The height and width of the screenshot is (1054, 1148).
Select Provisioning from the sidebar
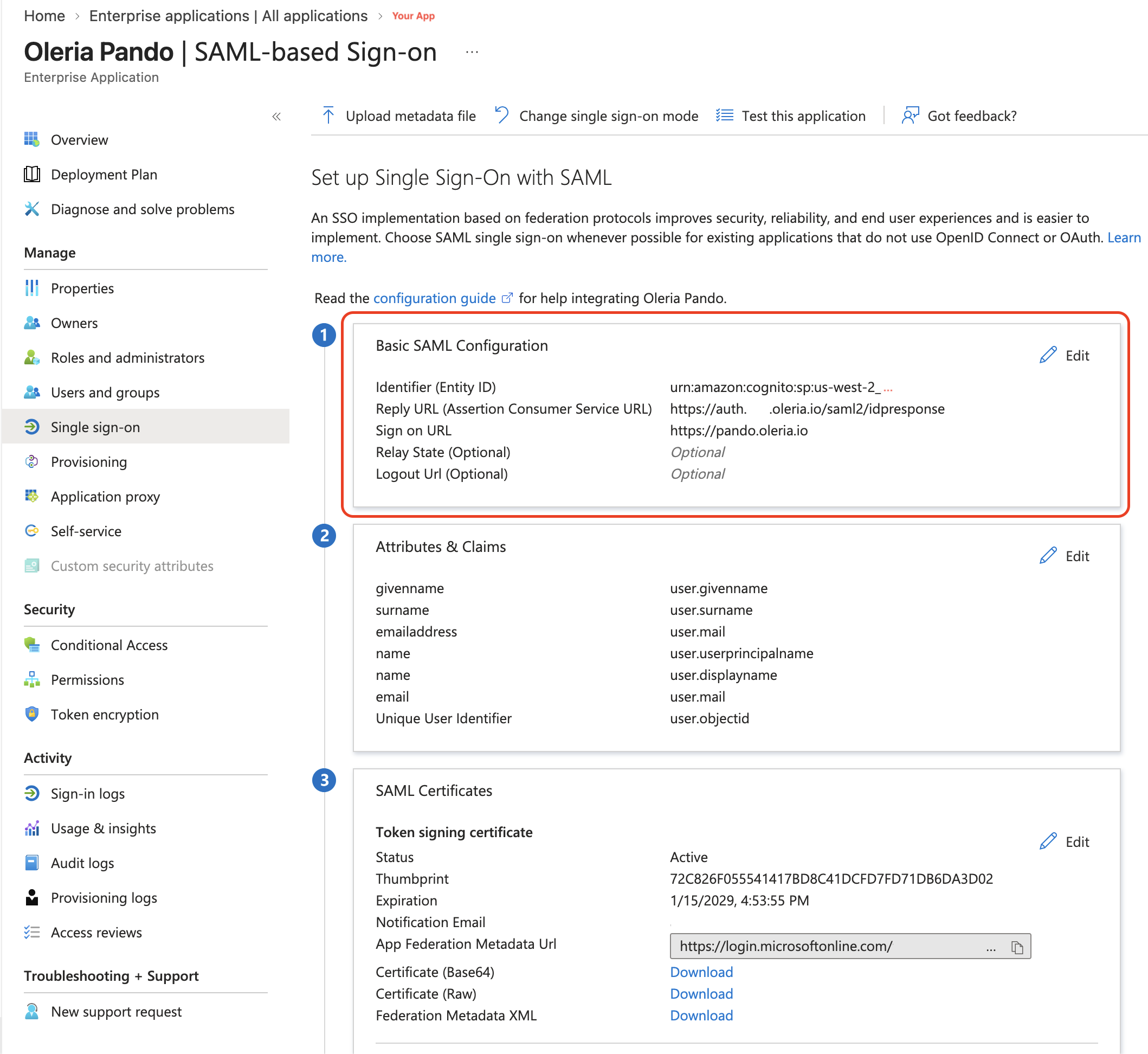point(89,462)
